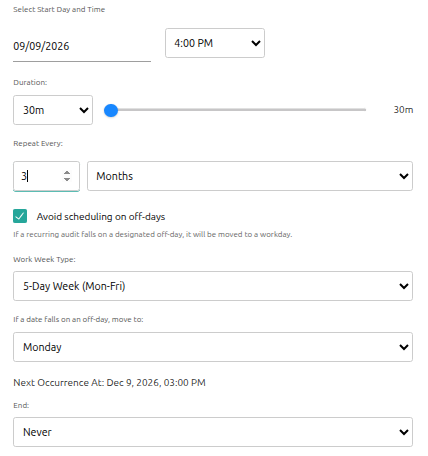This screenshot has height=456, width=428.
Task: Click the off-day explanation helper text
Action: coord(153,234)
